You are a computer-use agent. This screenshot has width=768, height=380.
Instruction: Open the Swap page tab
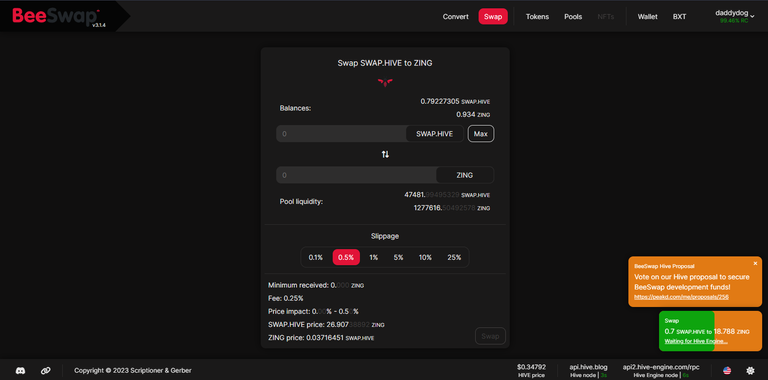[493, 17]
